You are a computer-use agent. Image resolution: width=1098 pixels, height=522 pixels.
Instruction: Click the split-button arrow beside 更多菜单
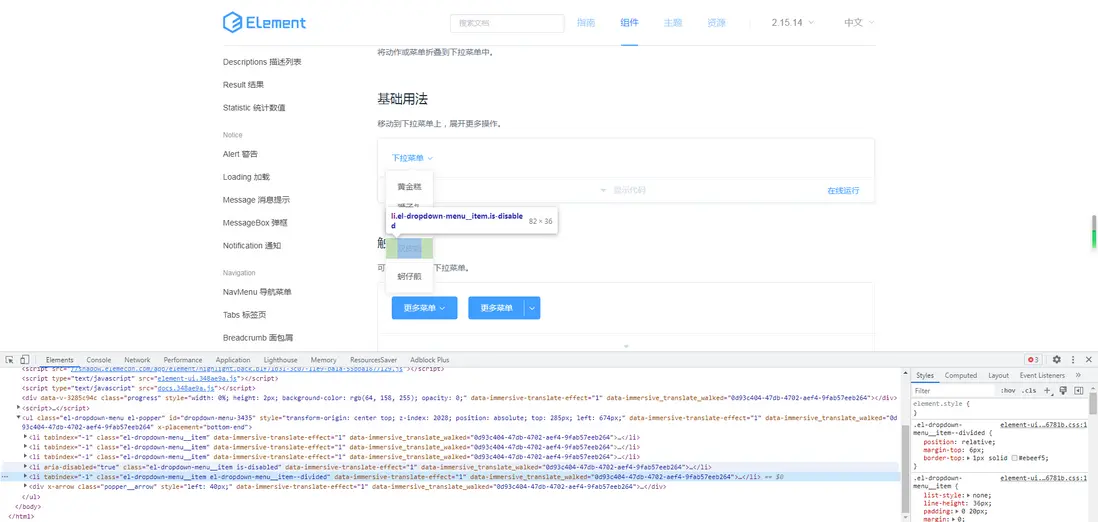[x=532, y=308]
